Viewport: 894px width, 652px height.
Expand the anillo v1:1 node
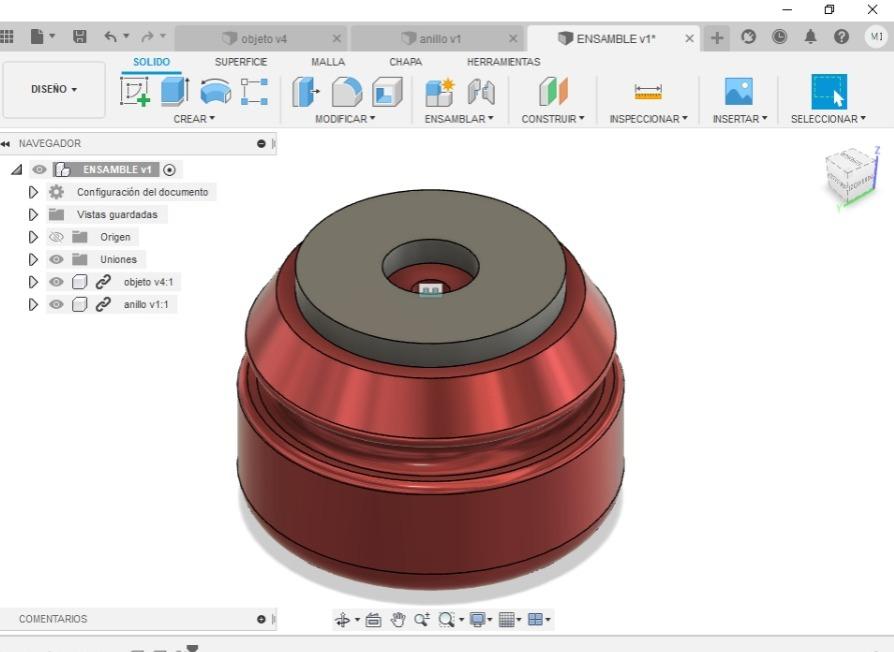pos(33,304)
